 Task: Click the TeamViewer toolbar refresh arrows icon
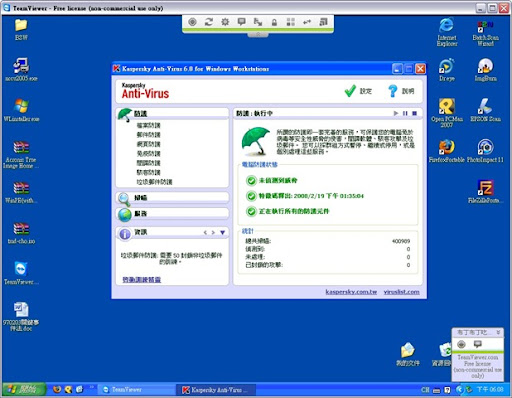[x=209, y=22]
